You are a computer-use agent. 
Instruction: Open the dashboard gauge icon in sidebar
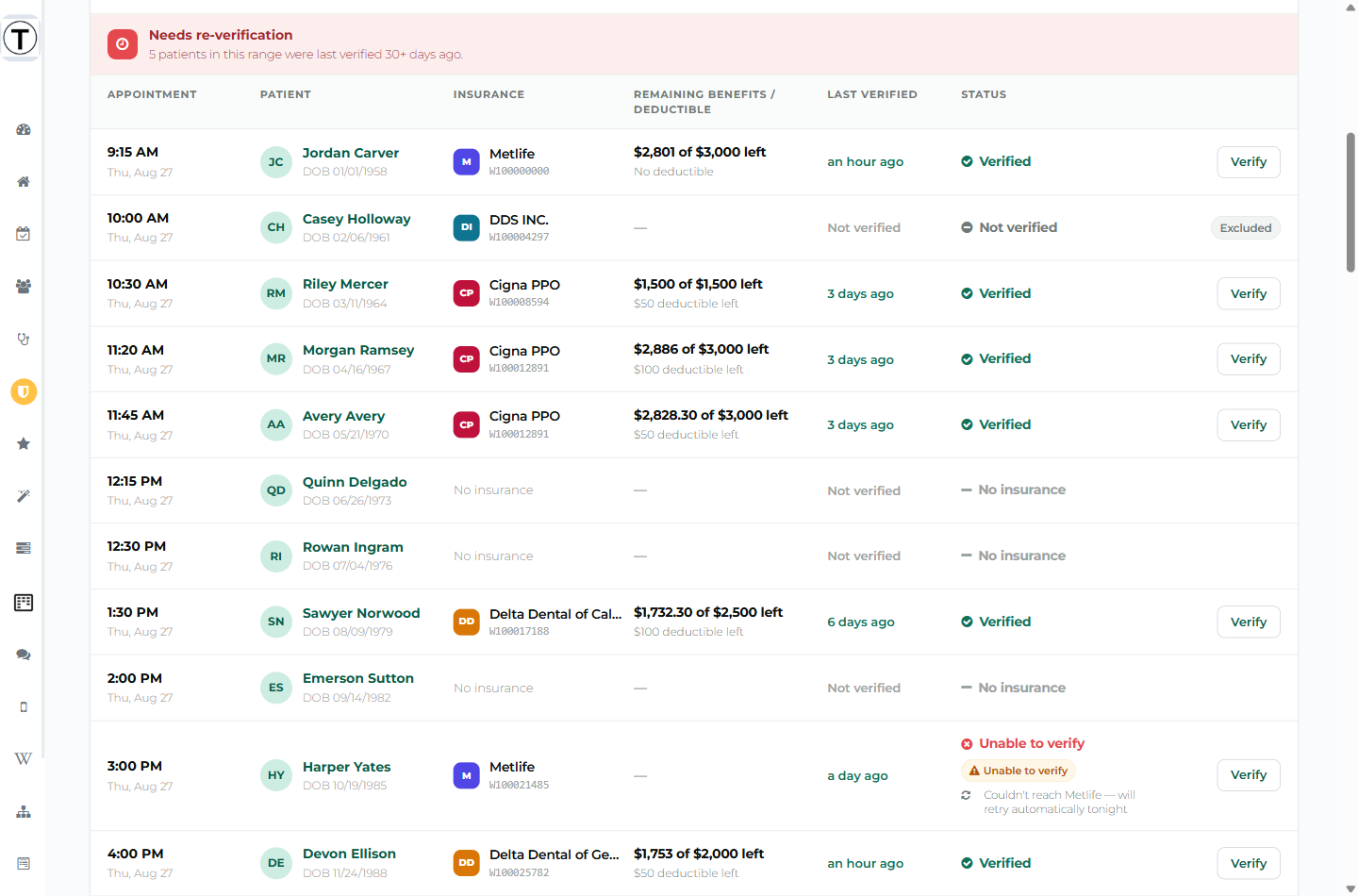24,129
